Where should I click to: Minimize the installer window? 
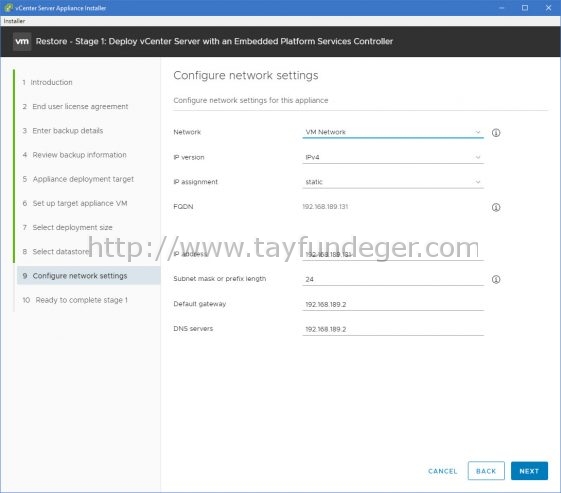point(502,8)
